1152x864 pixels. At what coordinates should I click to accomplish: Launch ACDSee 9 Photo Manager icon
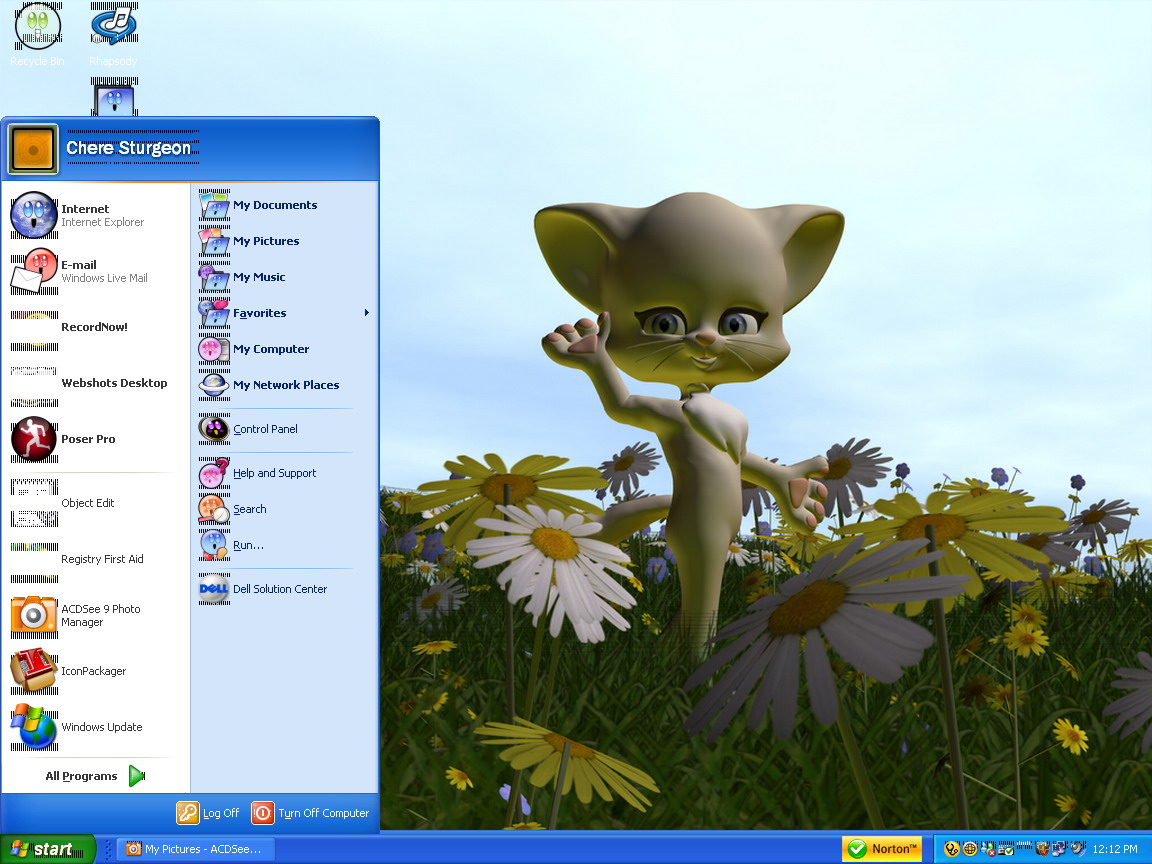34,616
